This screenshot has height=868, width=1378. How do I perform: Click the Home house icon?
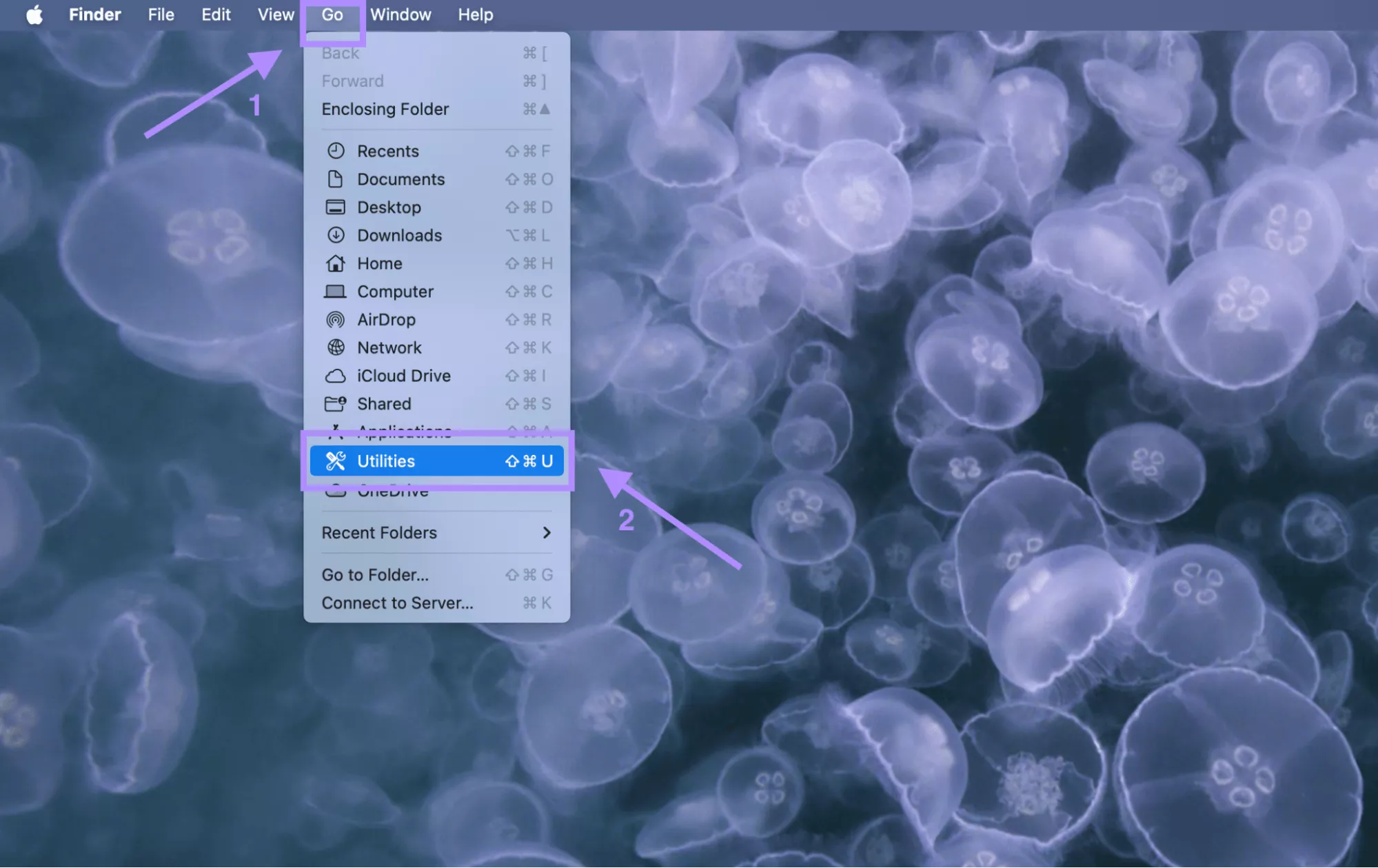[337, 263]
